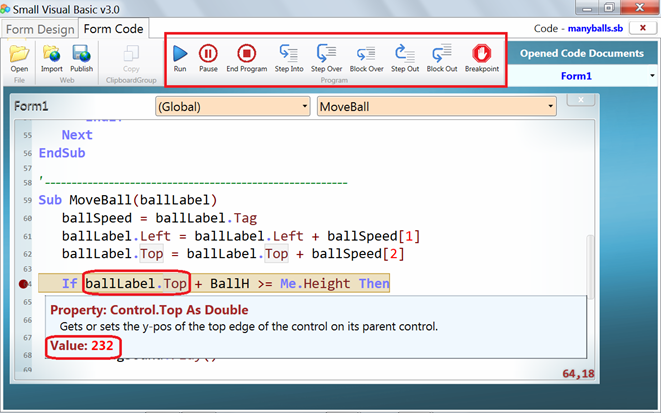Image resolution: width=662 pixels, height=414 pixels.
Task: Select the Form Code tab
Action: (114, 29)
